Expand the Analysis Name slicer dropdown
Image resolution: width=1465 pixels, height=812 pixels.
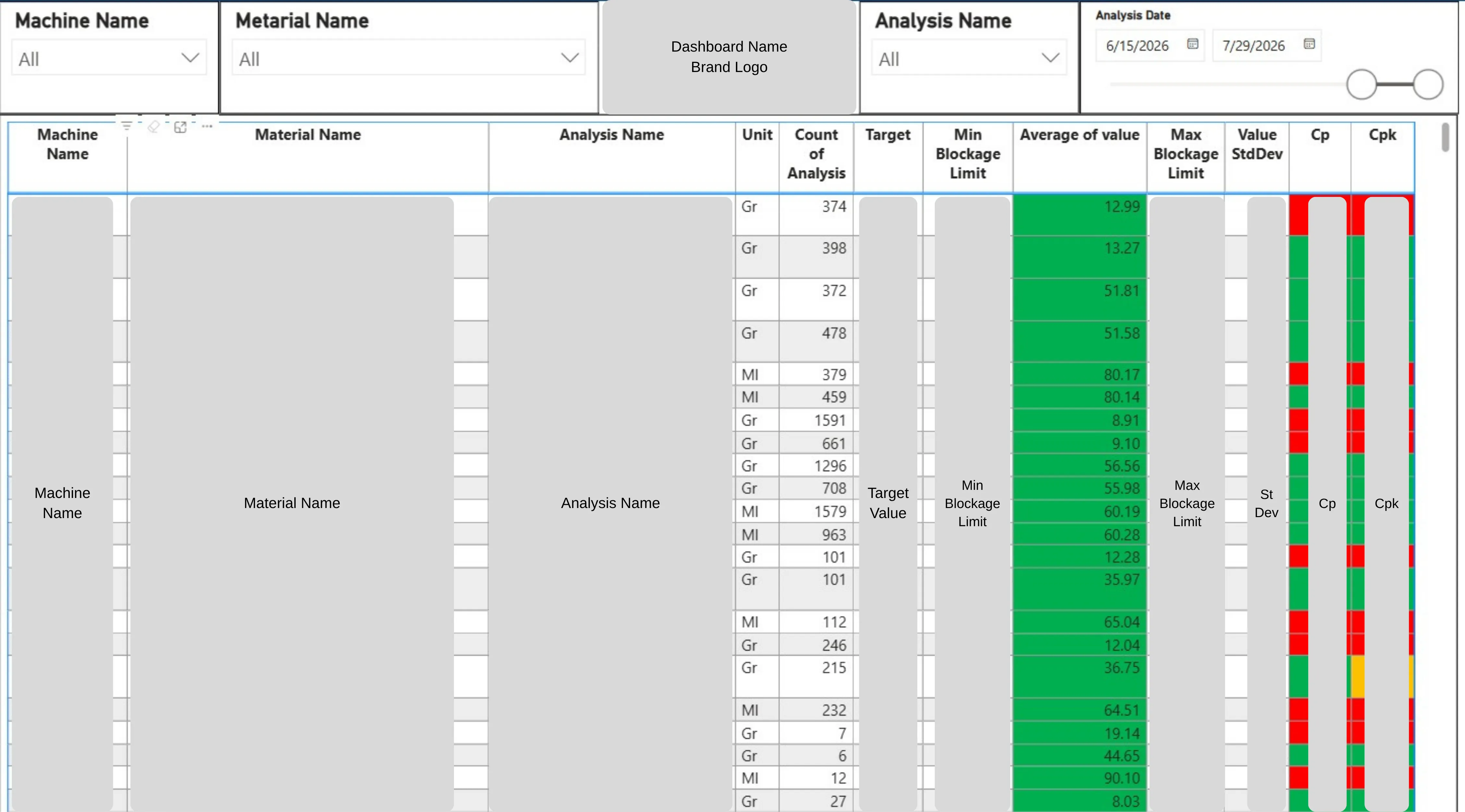(1050, 58)
